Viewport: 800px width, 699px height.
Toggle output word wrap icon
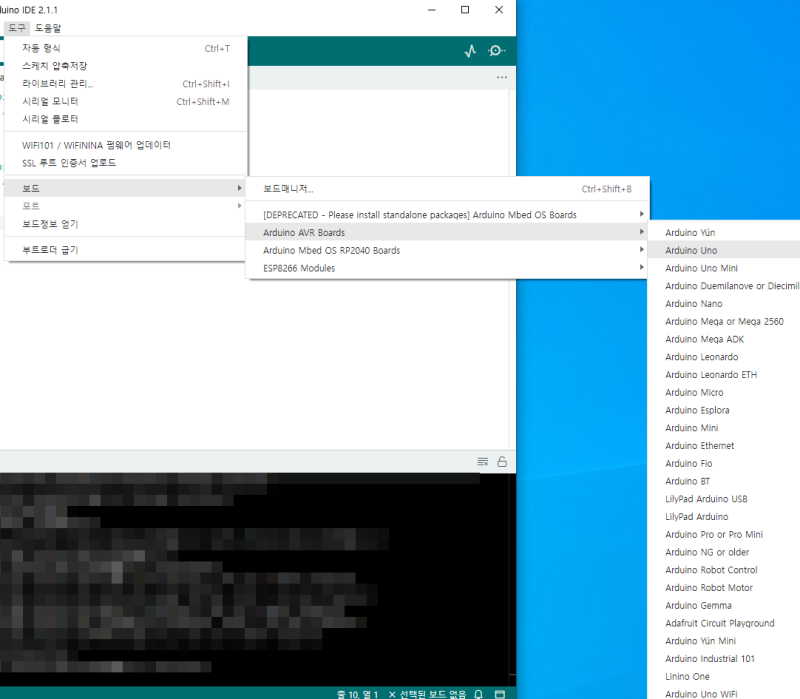pyautogui.click(x=483, y=462)
